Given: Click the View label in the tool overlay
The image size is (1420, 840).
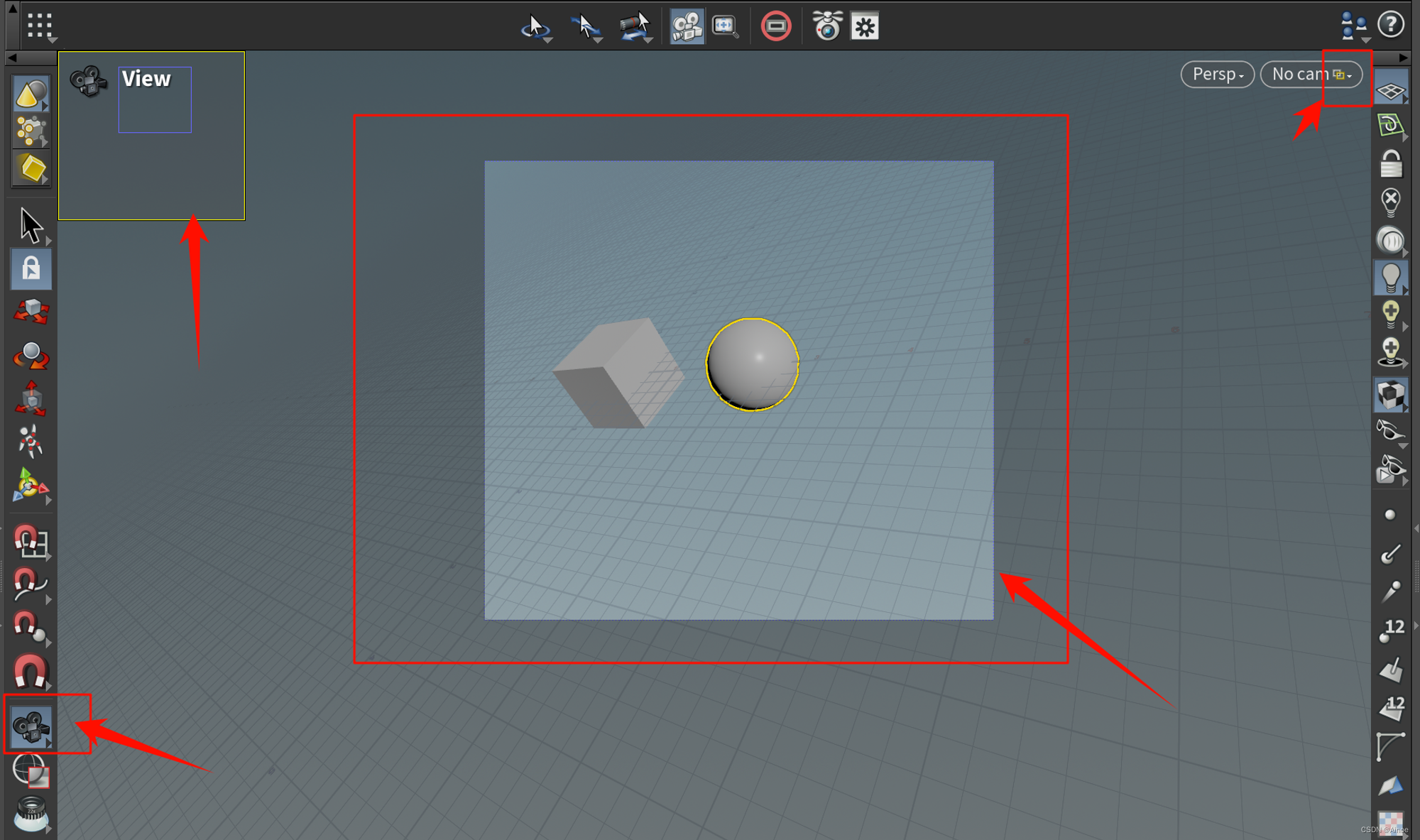Looking at the screenshot, I should pos(146,78).
